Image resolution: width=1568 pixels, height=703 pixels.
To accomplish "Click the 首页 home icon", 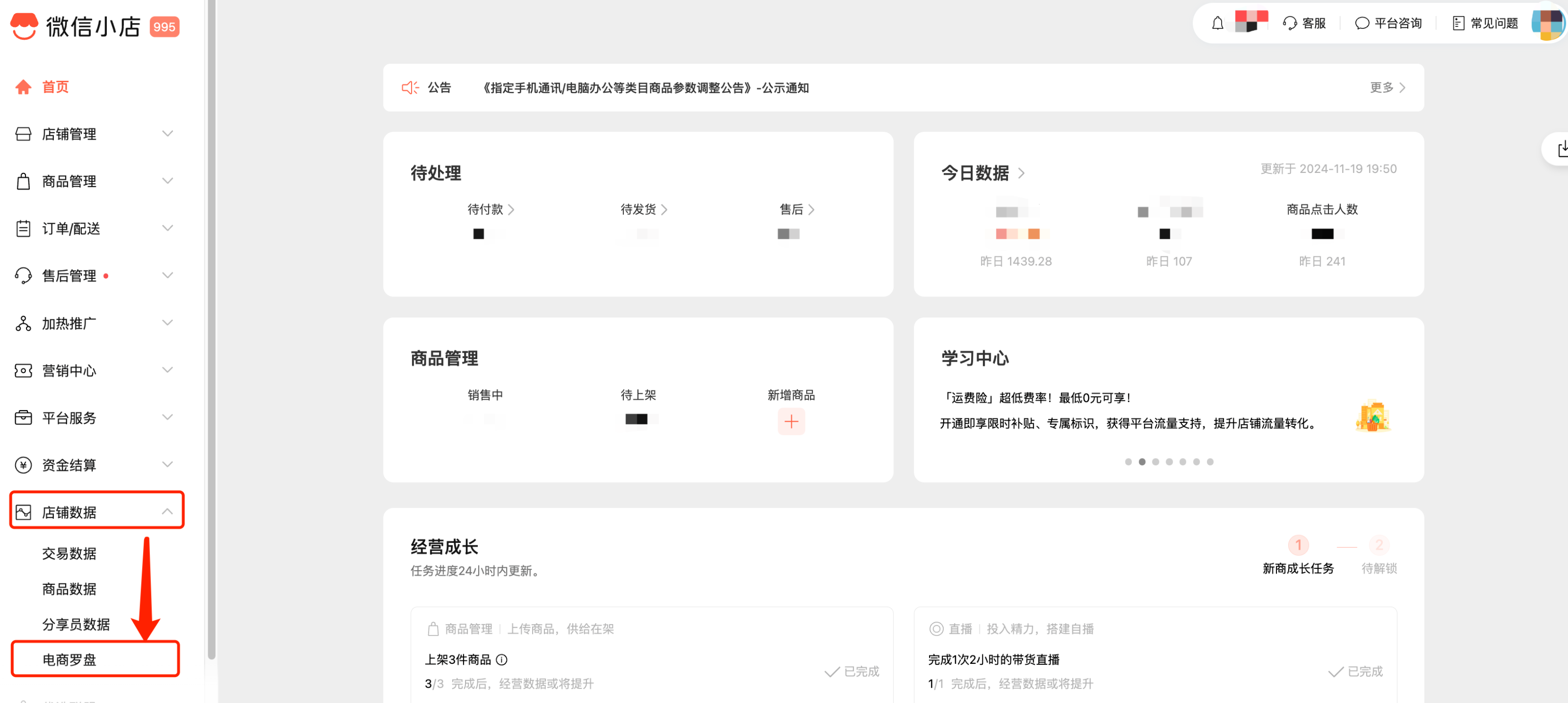I will pyautogui.click(x=23, y=87).
